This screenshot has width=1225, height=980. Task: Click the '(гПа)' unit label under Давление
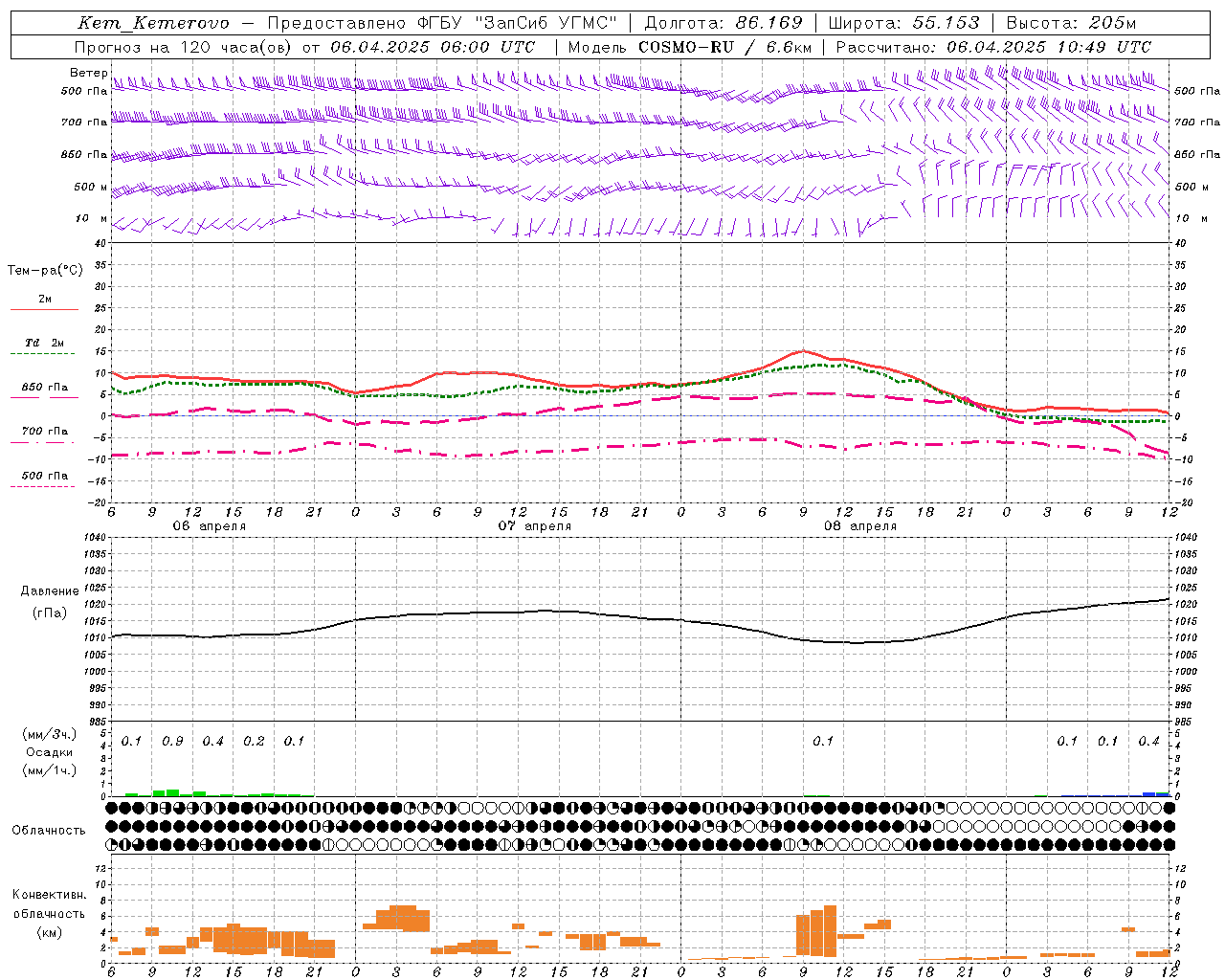(50, 612)
